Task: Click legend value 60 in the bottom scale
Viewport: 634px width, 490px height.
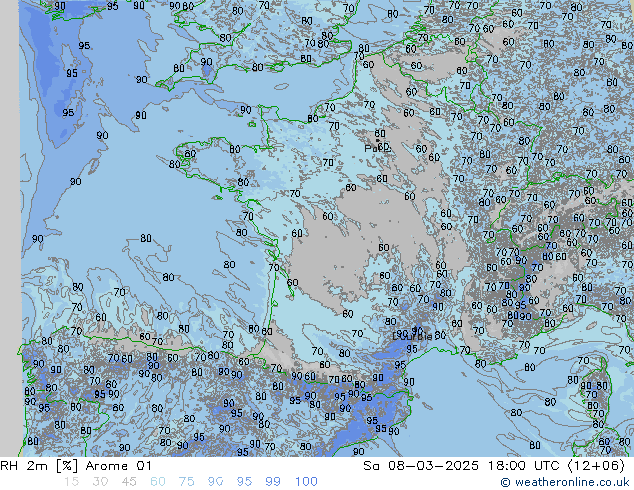Action: pos(158,482)
